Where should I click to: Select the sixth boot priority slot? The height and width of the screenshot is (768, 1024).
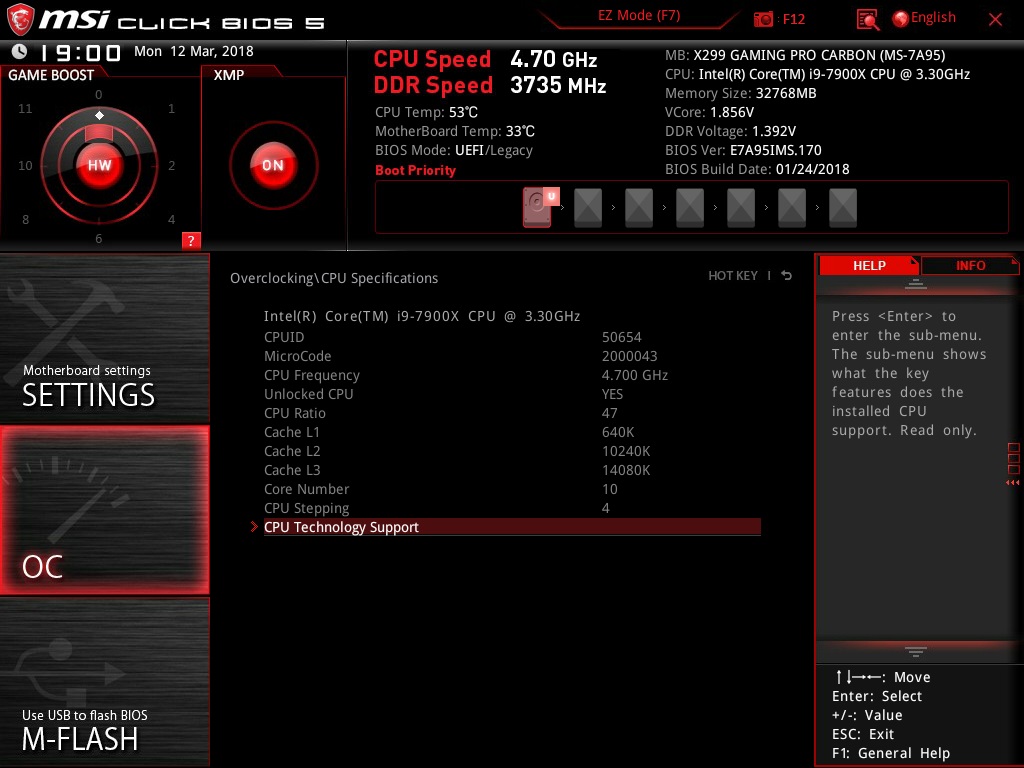(792, 208)
